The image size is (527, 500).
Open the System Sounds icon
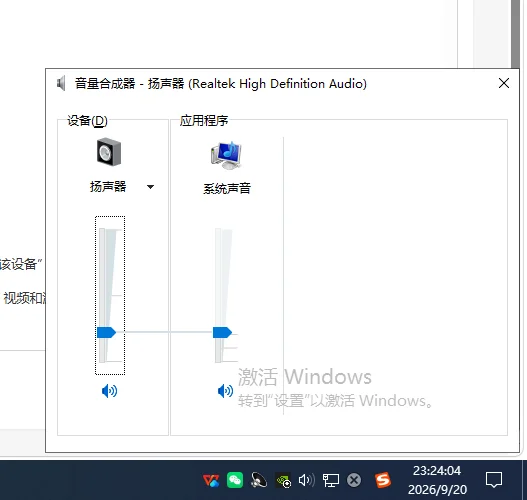[x=226, y=155]
